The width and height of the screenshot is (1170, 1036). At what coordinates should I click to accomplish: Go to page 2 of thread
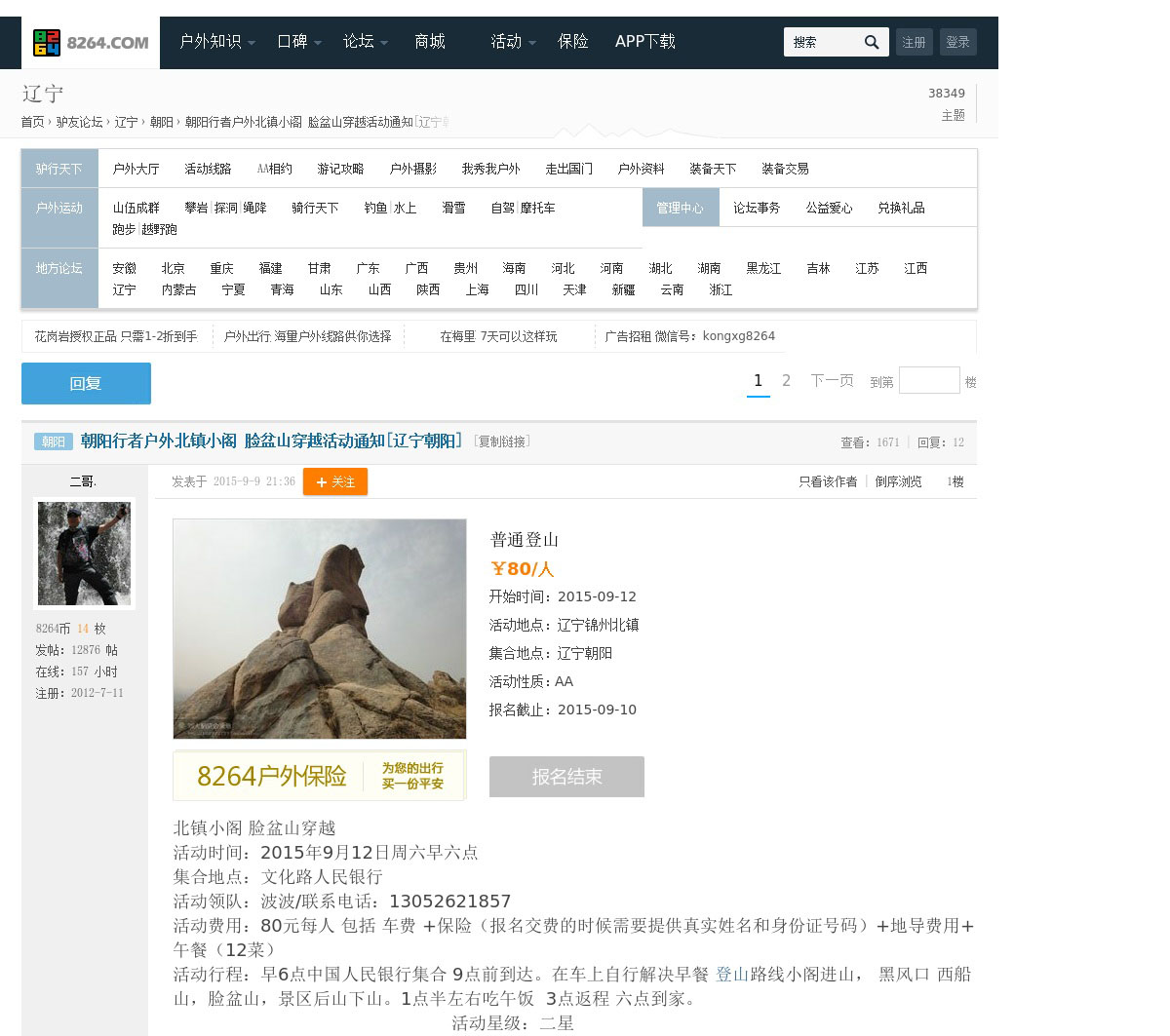click(x=786, y=381)
